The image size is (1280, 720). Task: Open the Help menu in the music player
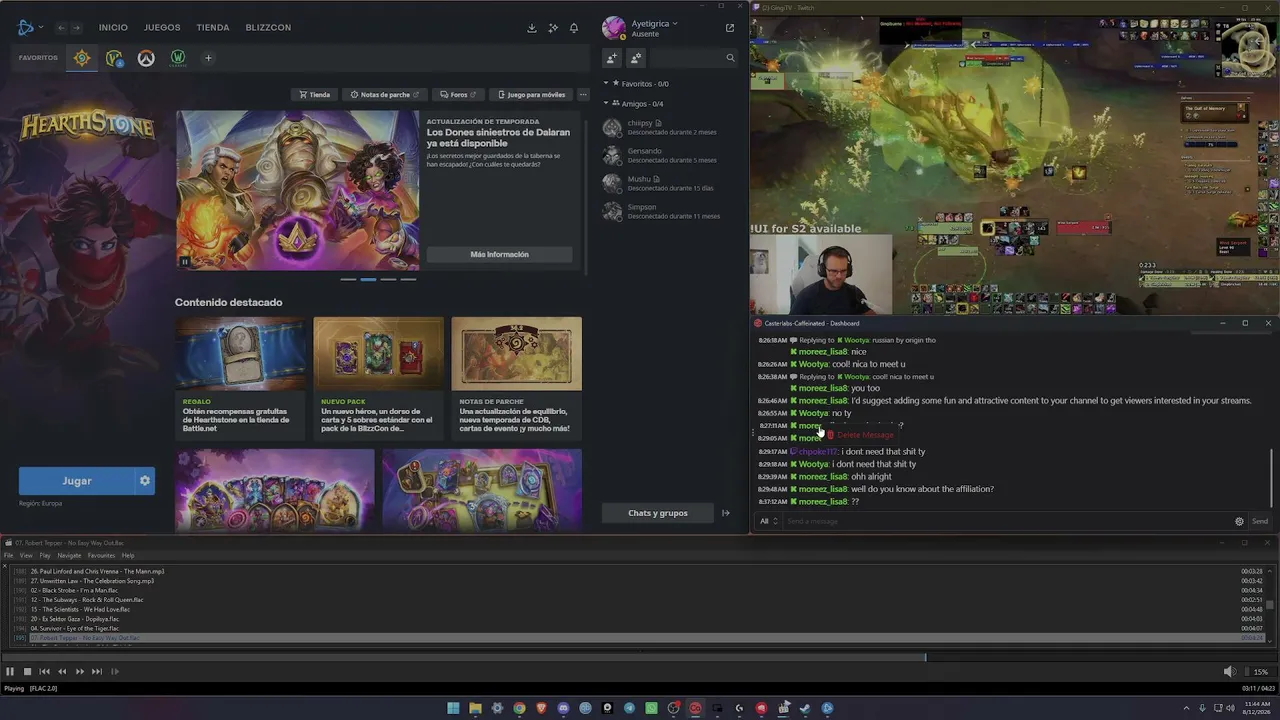(128, 555)
